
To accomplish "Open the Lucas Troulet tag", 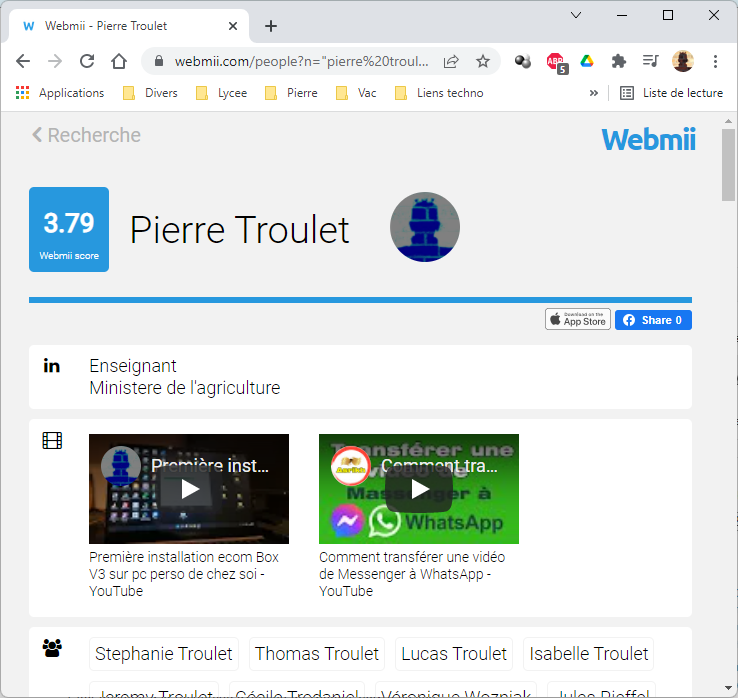I will click(454, 653).
